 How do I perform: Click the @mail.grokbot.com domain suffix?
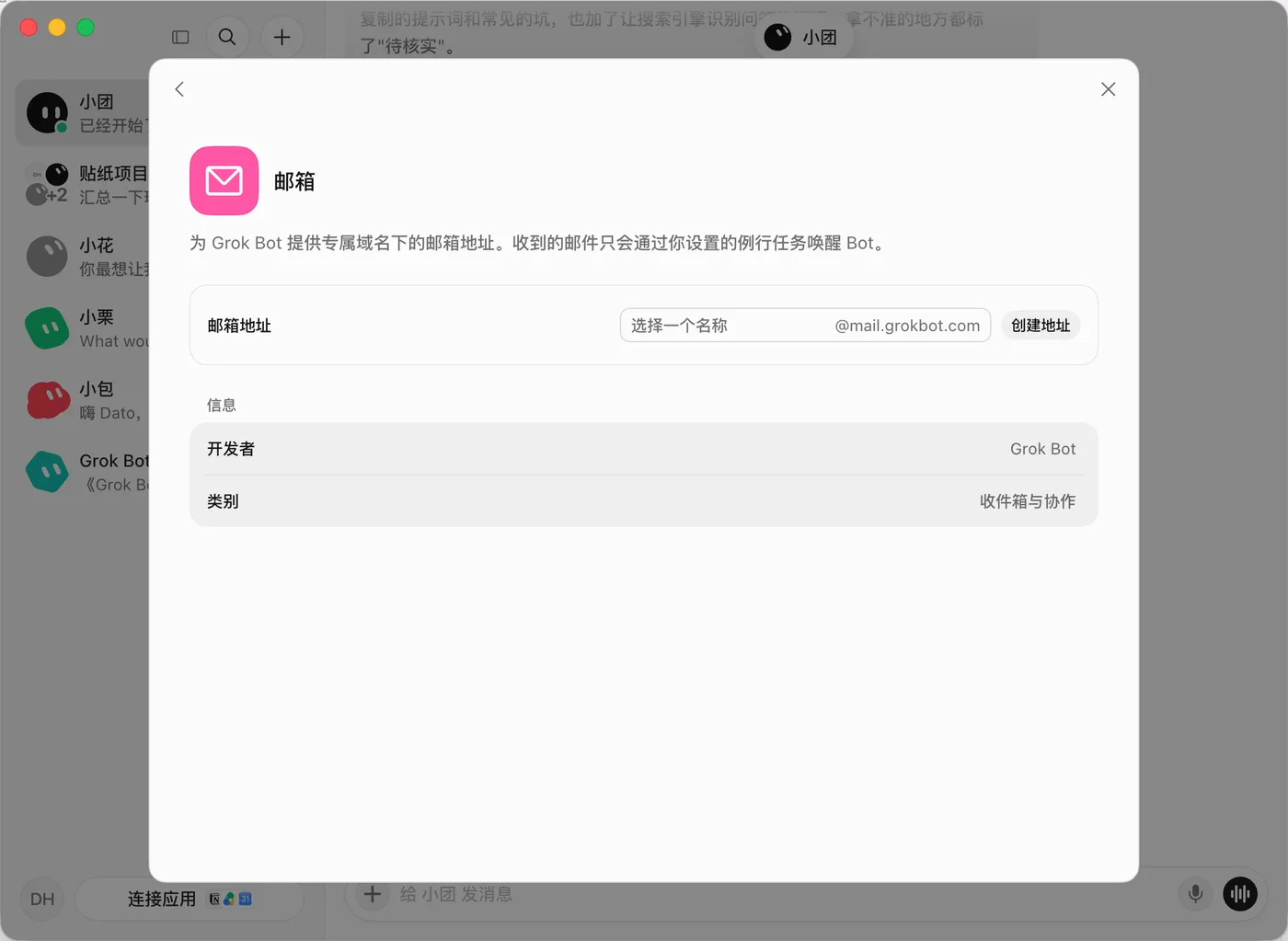(907, 326)
